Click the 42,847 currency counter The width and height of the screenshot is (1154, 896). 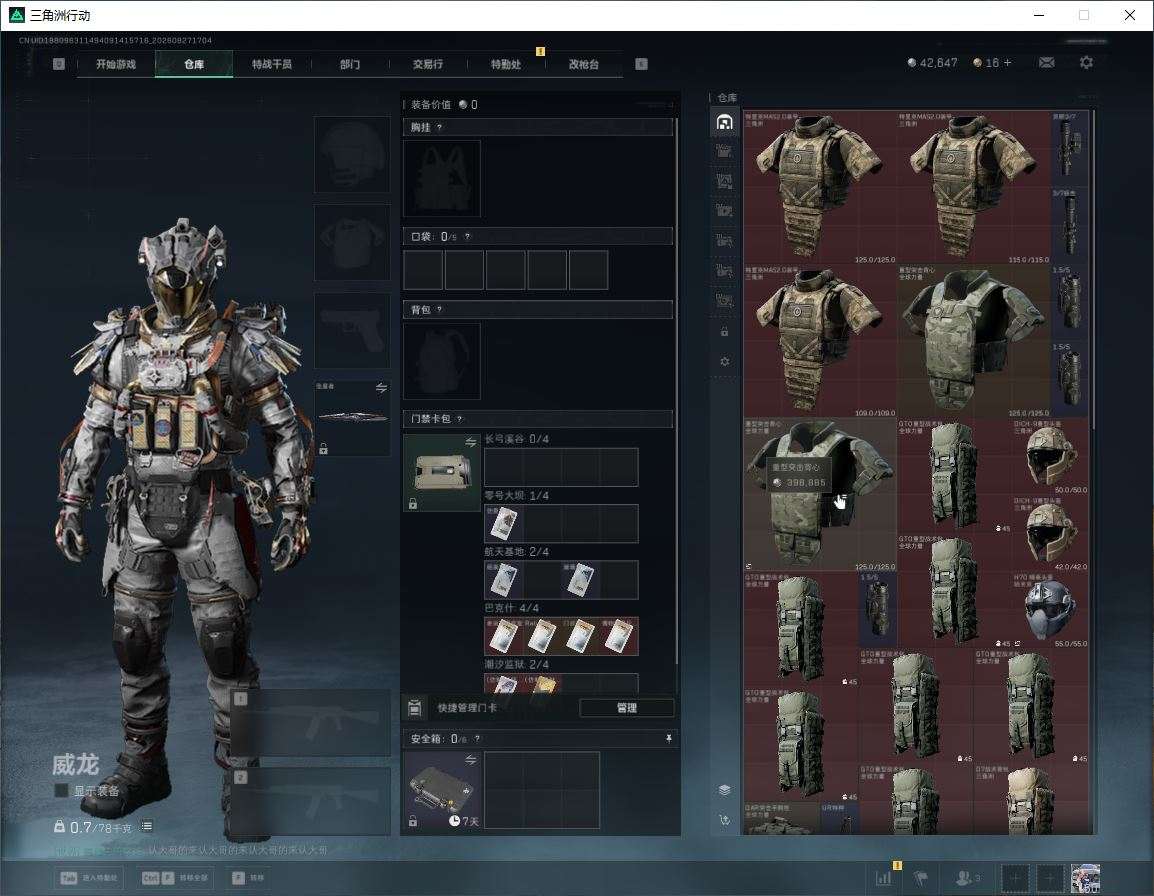(932, 63)
